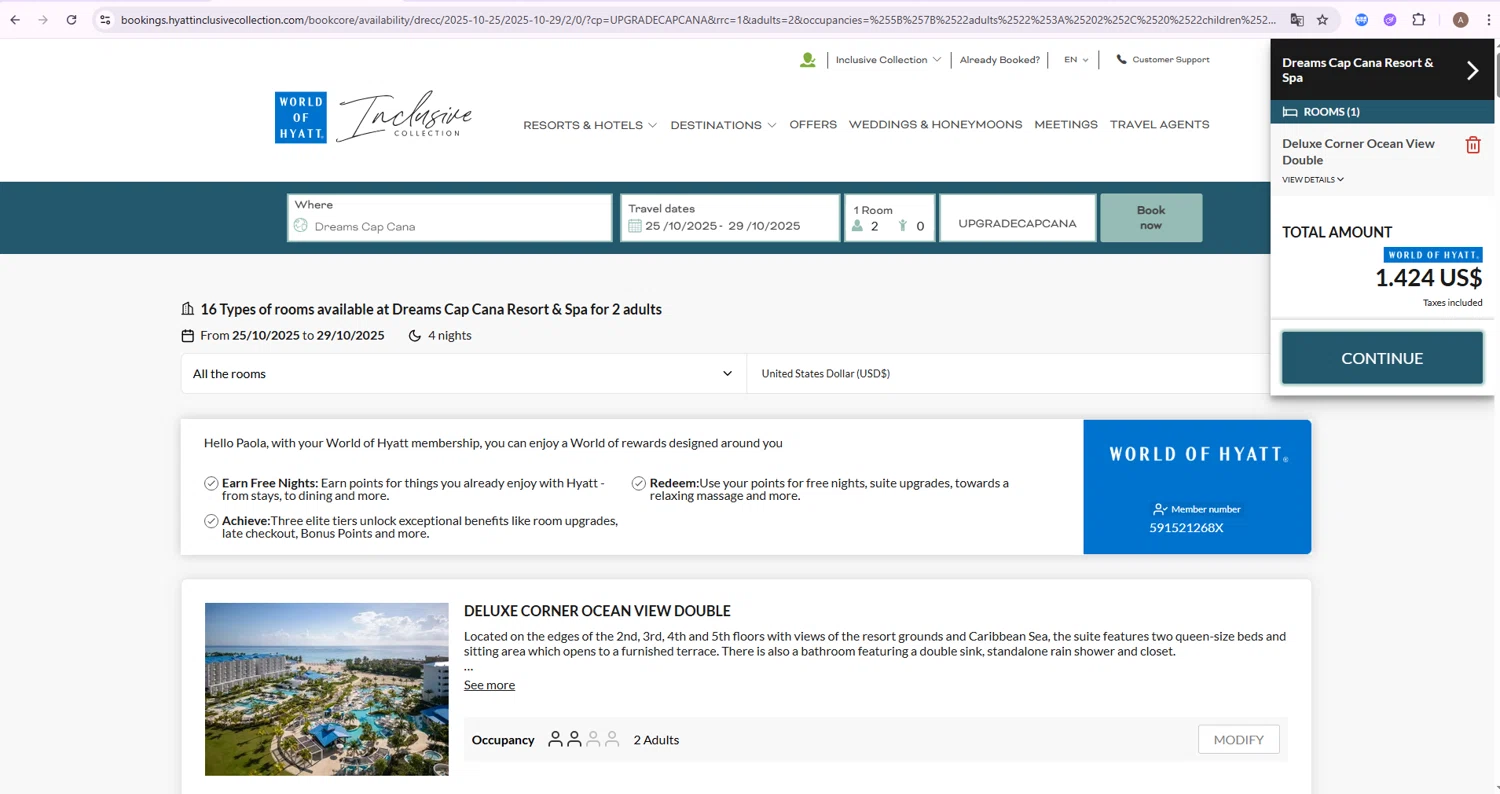
Task: Click the Already Booked? link
Action: click(x=1000, y=60)
